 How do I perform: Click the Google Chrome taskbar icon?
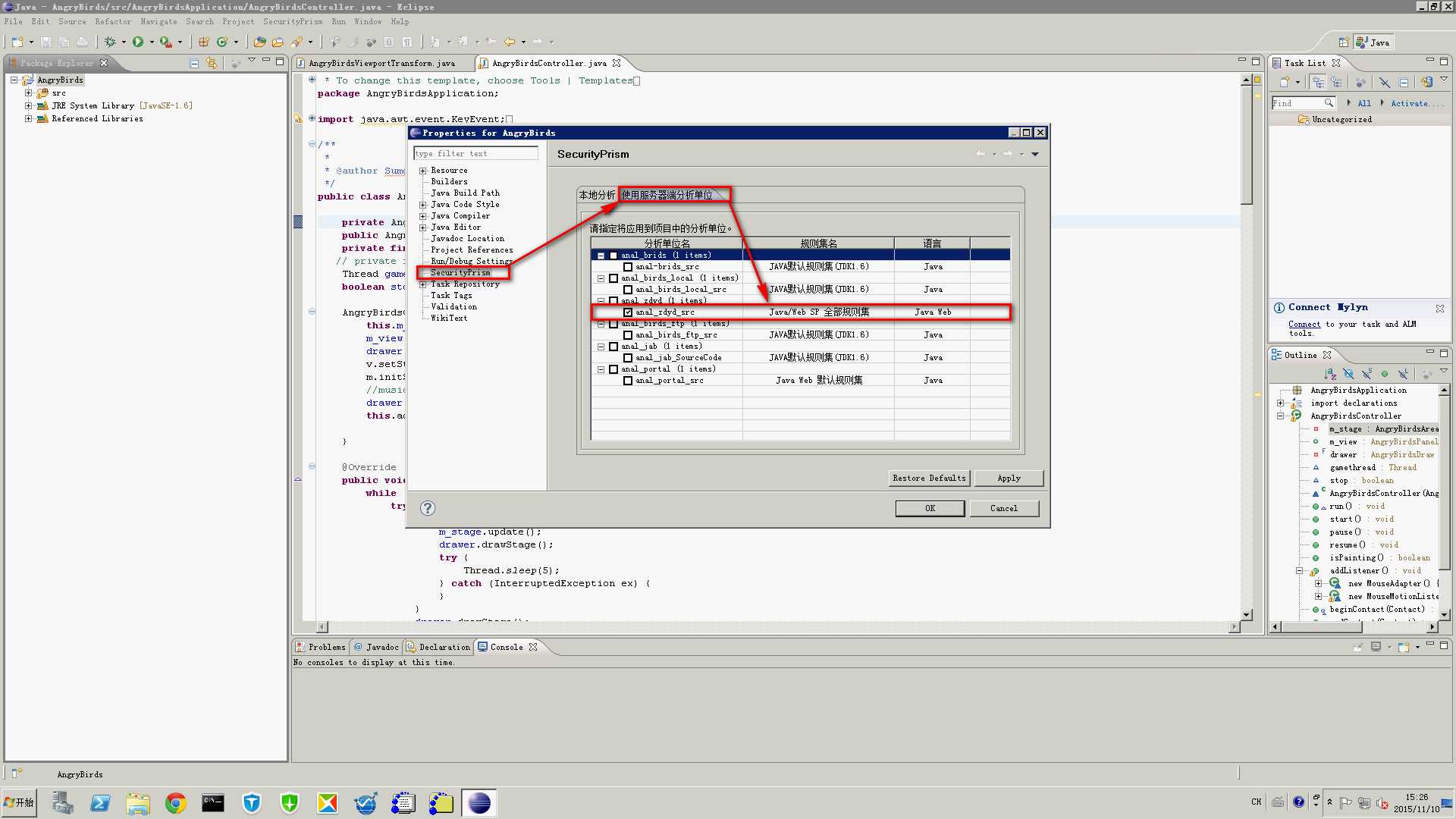pyautogui.click(x=176, y=803)
